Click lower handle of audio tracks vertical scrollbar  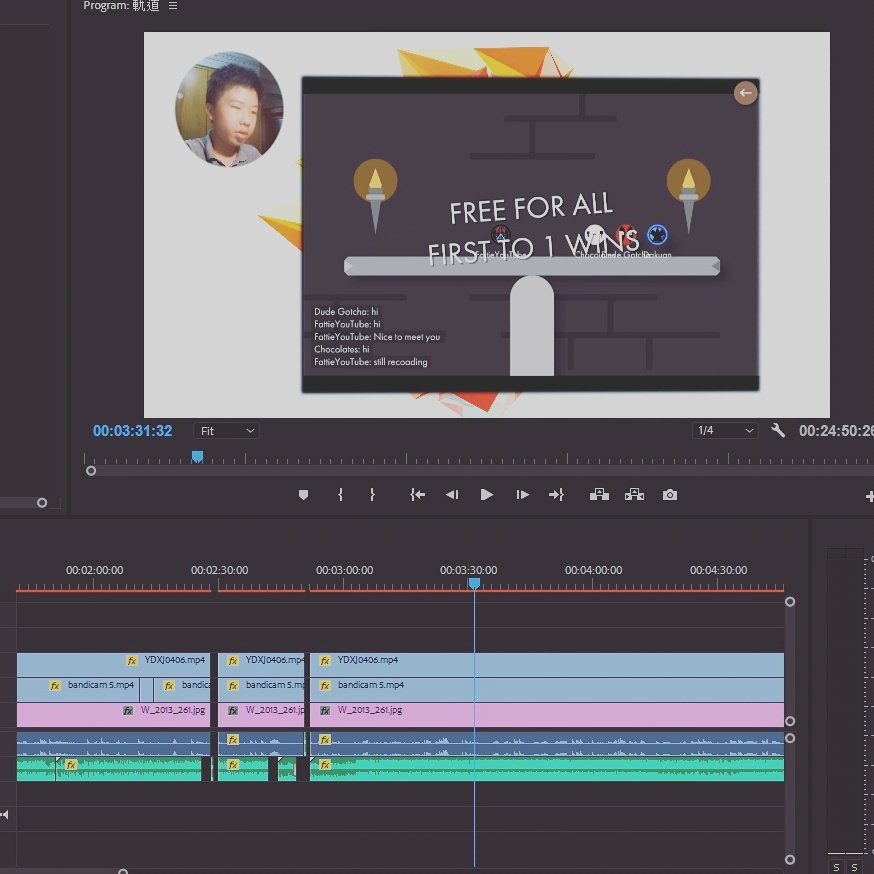coord(790,860)
